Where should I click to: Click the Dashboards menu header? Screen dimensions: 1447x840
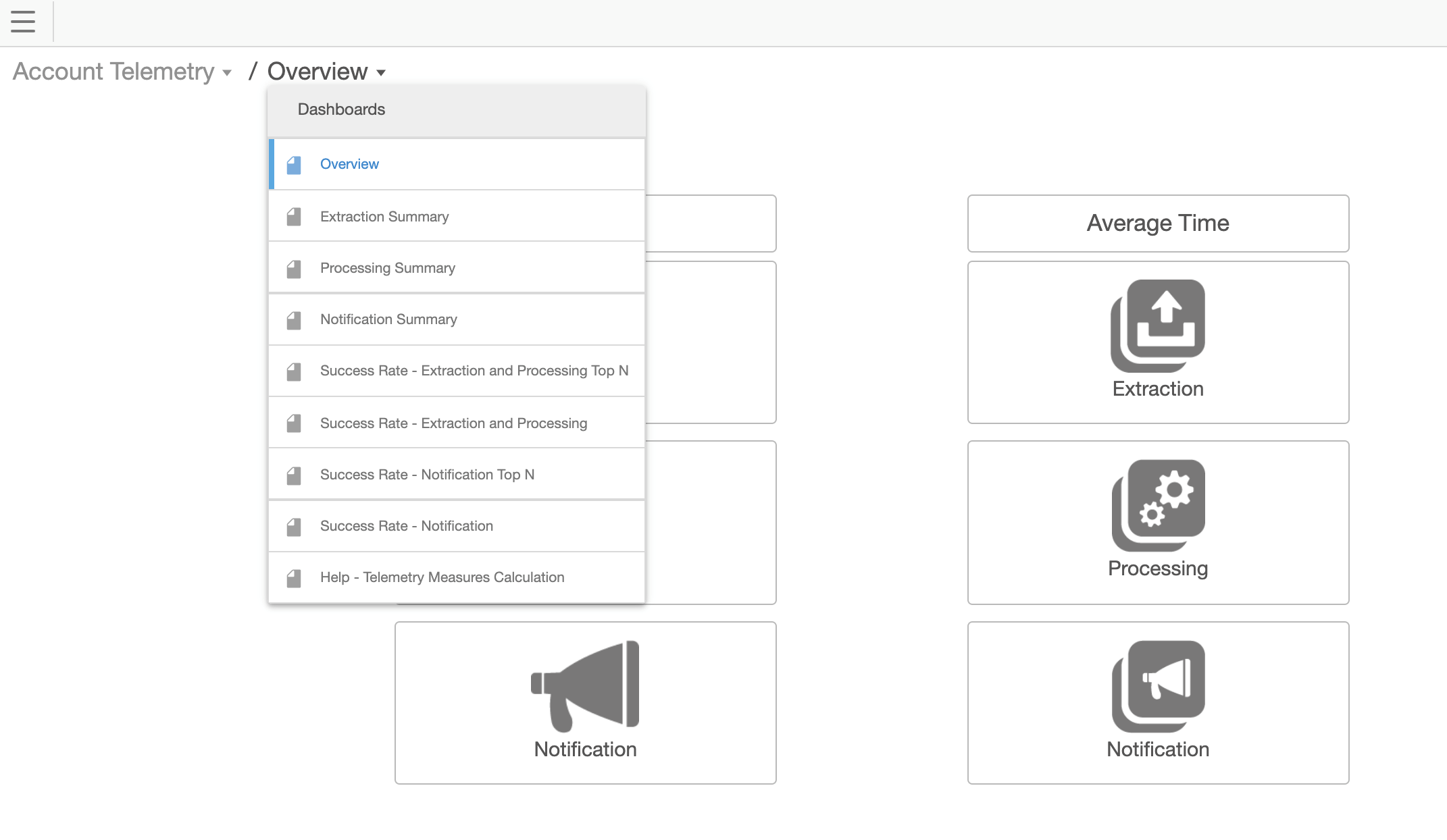click(x=341, y=109)
